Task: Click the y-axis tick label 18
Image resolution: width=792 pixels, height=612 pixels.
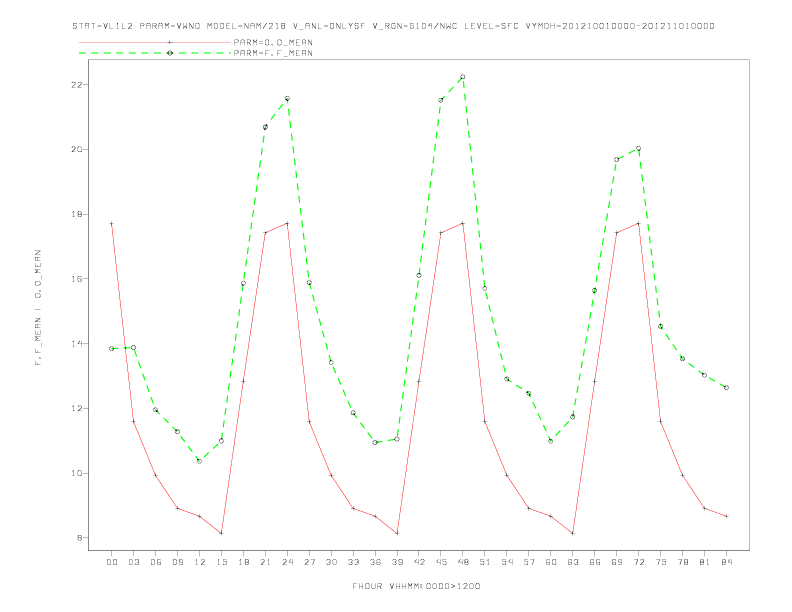Action: (x=77, y=214)
